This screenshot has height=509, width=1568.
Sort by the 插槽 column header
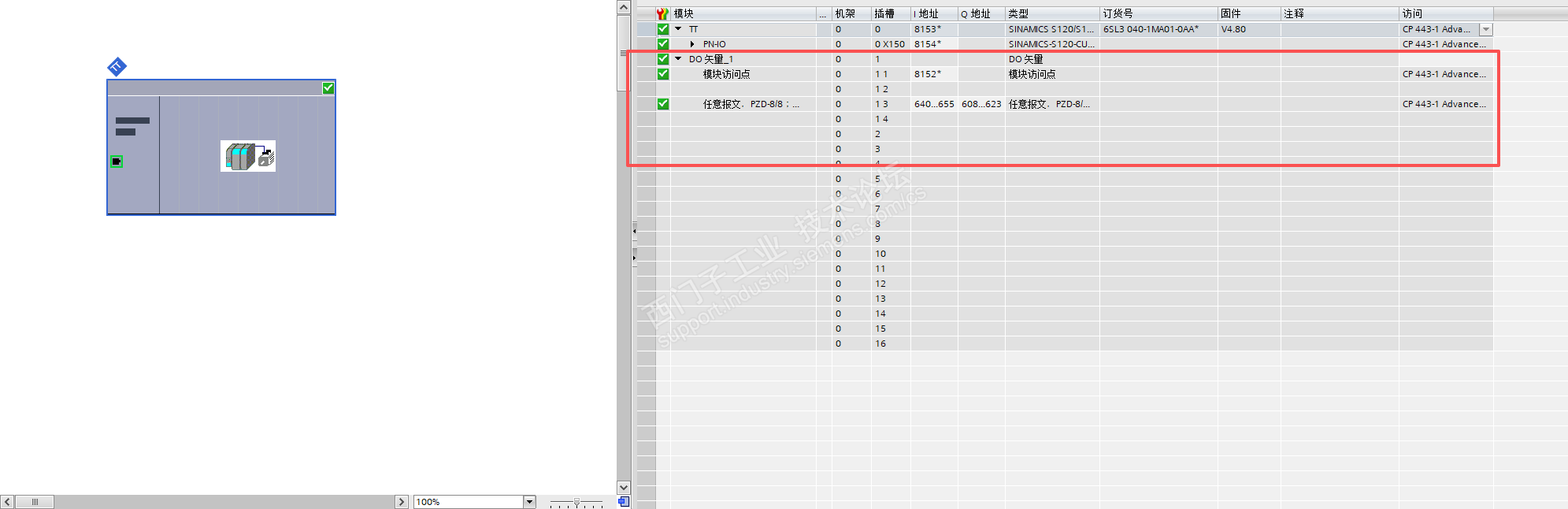pyautogui.click(x=891, y=13)
